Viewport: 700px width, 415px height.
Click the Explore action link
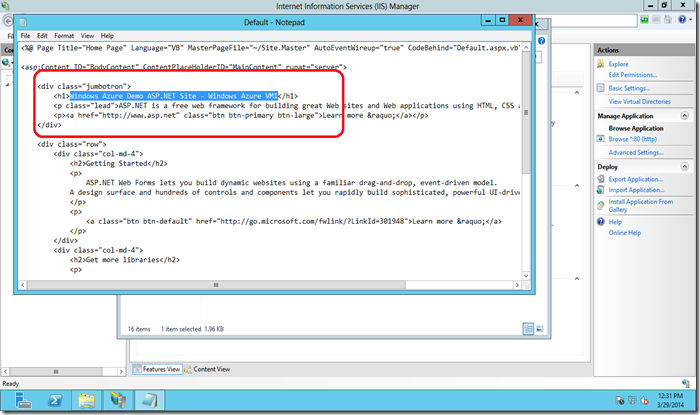tap(618, 64)
